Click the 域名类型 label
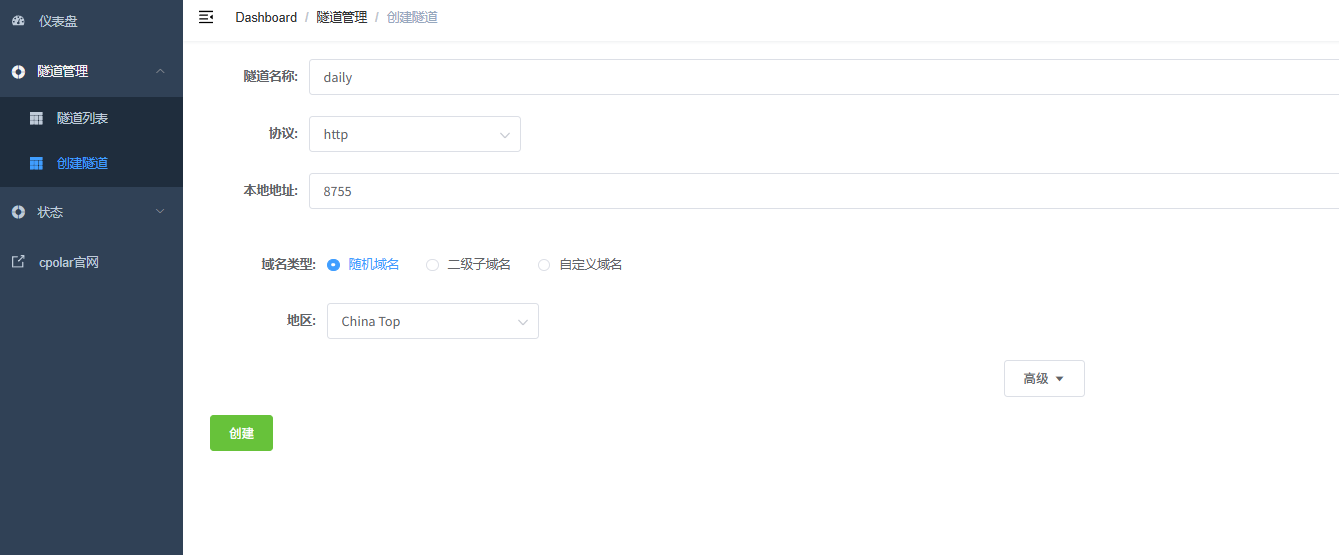The width and height of the screenshot is (1339, 555). coord(288,264)
